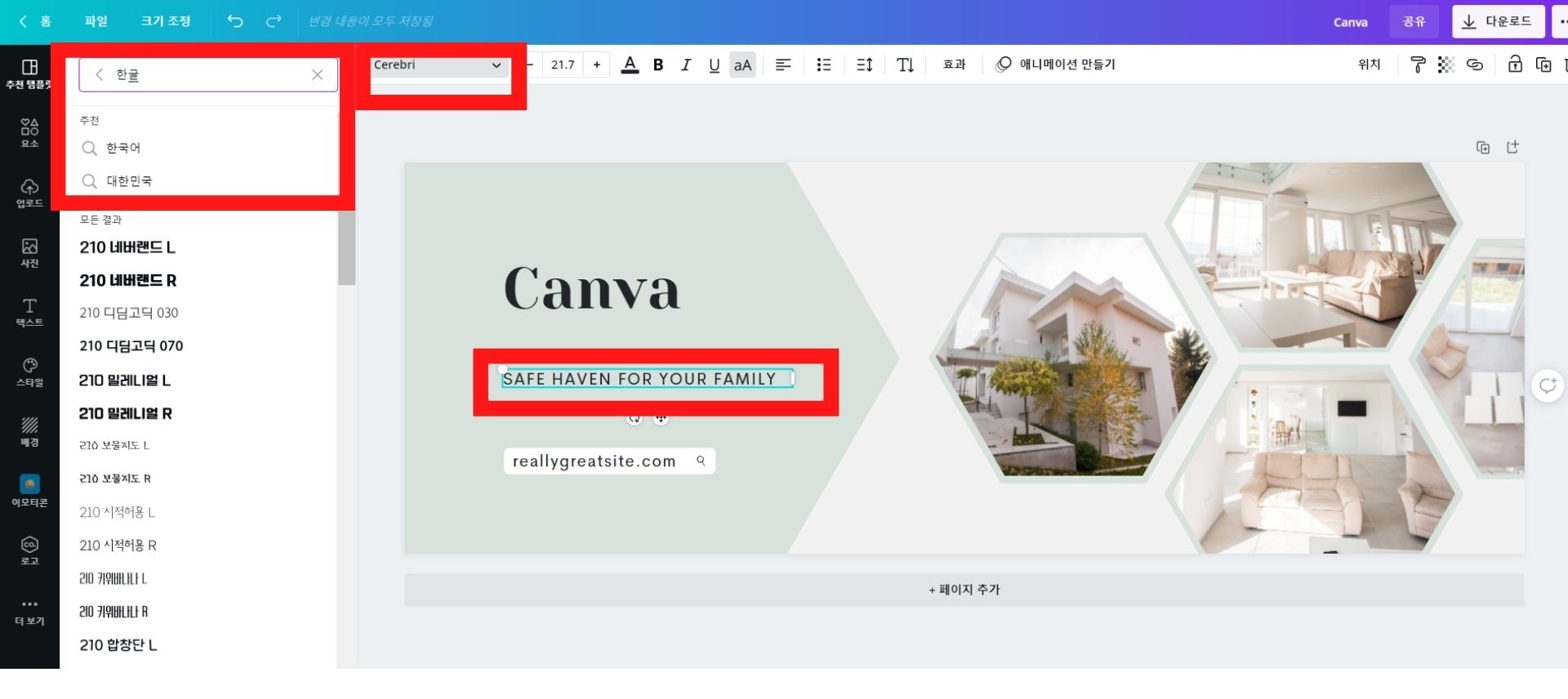This screenshot has height=699, width=1568.
Task: Choose font 210 시적허용 L
Action: click(x=118, y=512)
